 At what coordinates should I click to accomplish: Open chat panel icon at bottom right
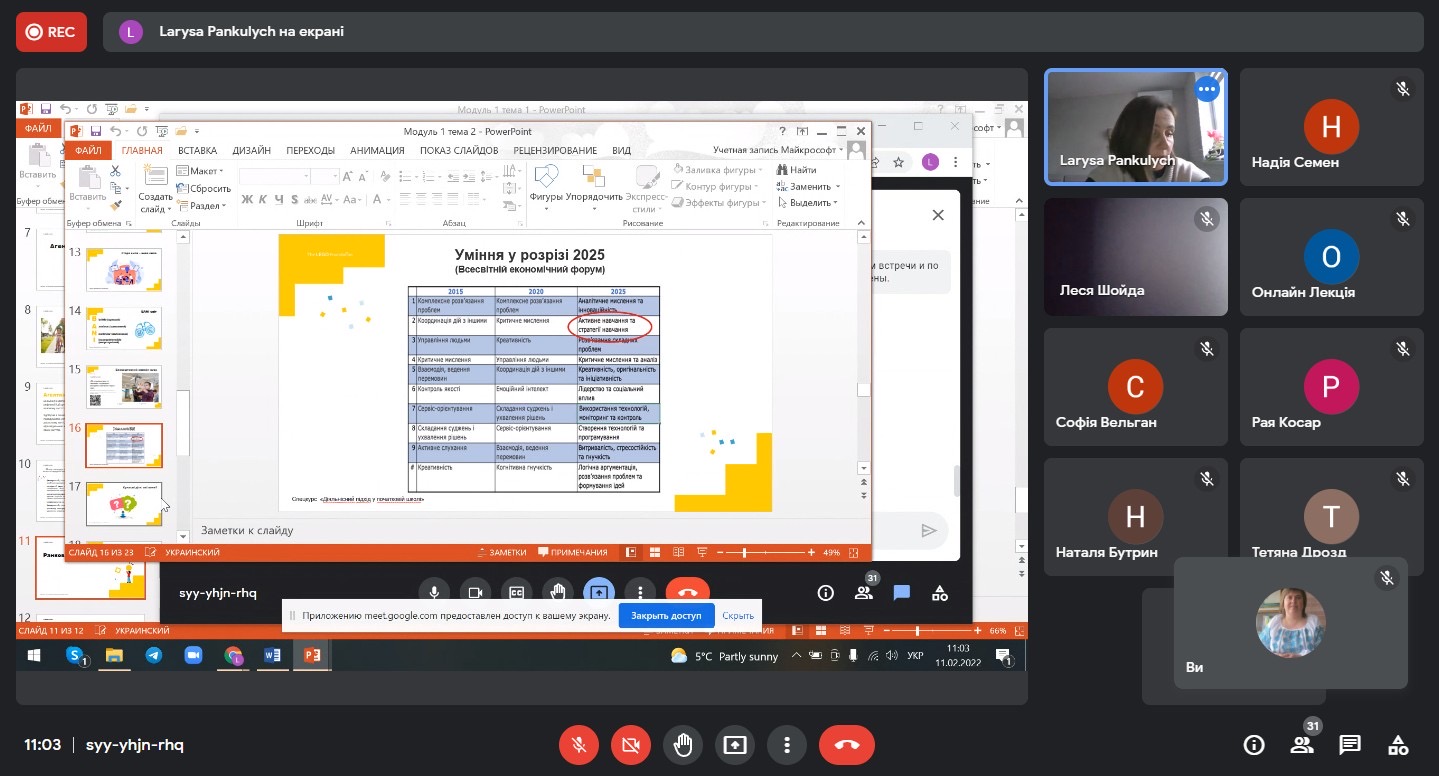tap(1350, 745)
